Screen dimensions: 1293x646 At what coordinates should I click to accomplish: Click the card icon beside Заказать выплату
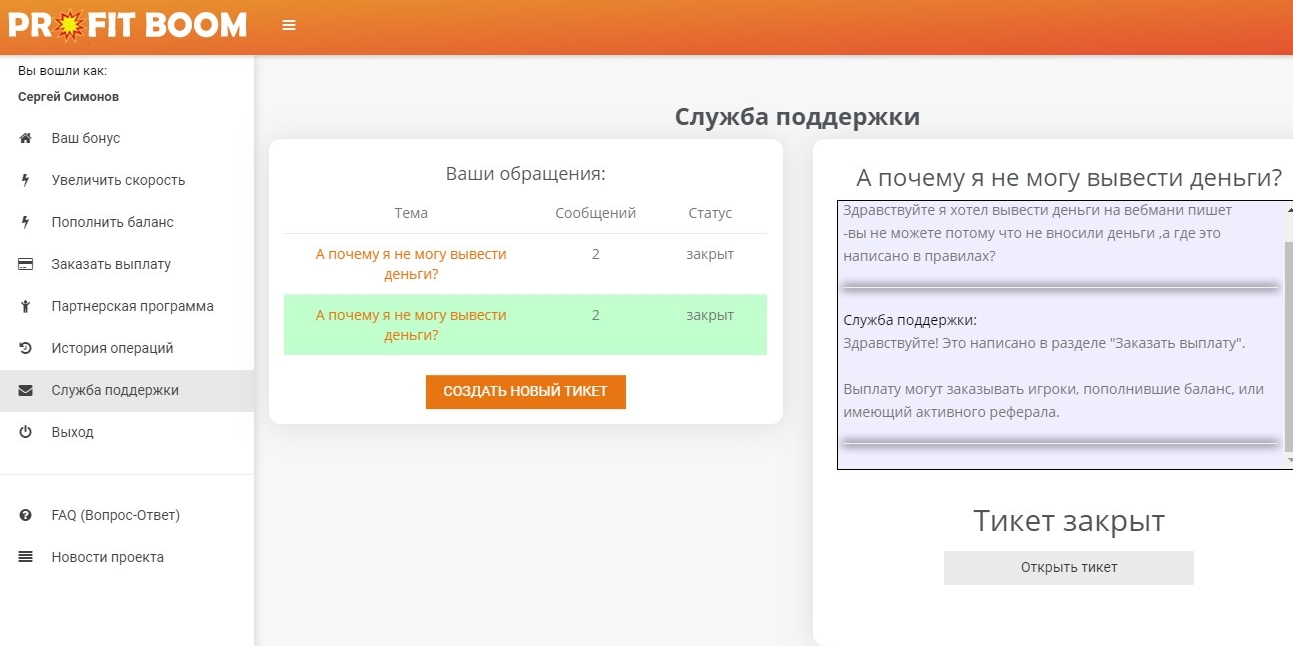pyautogui.click(x=26, y=265)
